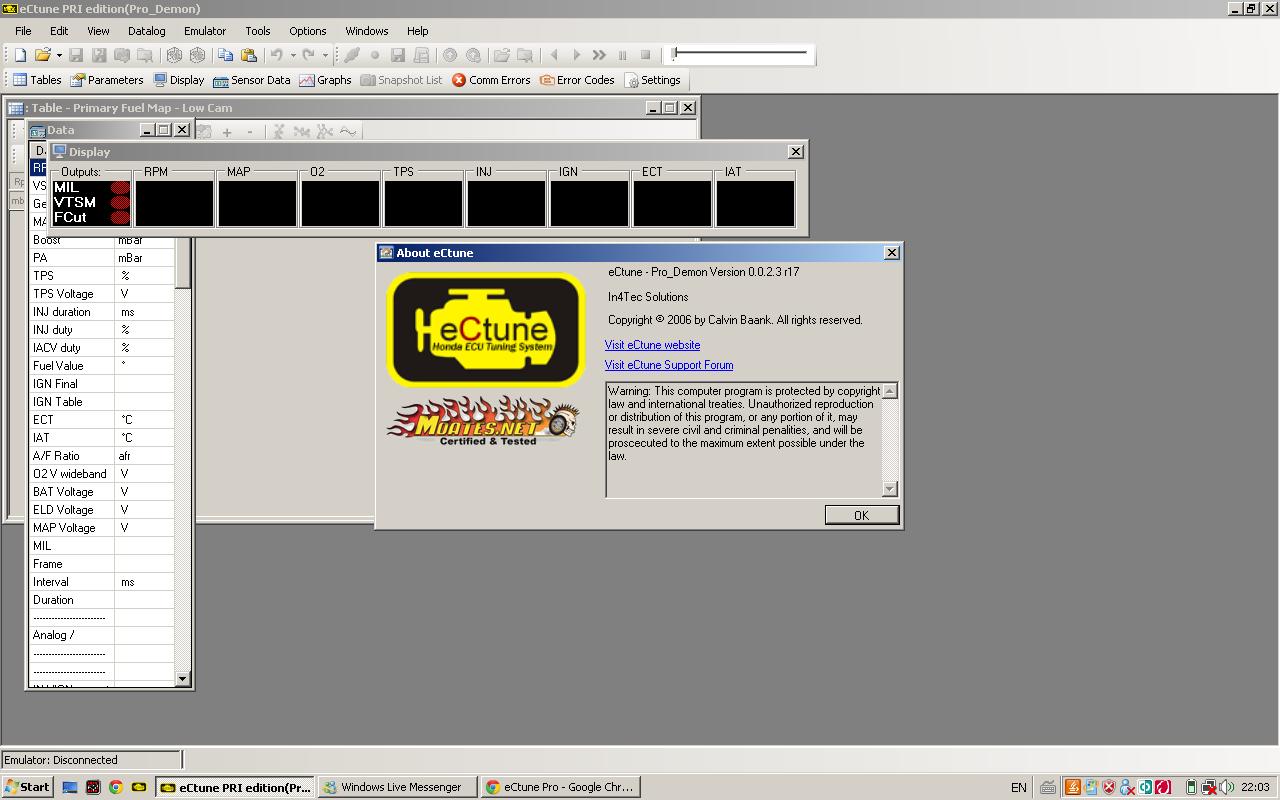Screen dimensions: 1280x800
Task: Open the Sensor Data window
Action: pos(252,80)
